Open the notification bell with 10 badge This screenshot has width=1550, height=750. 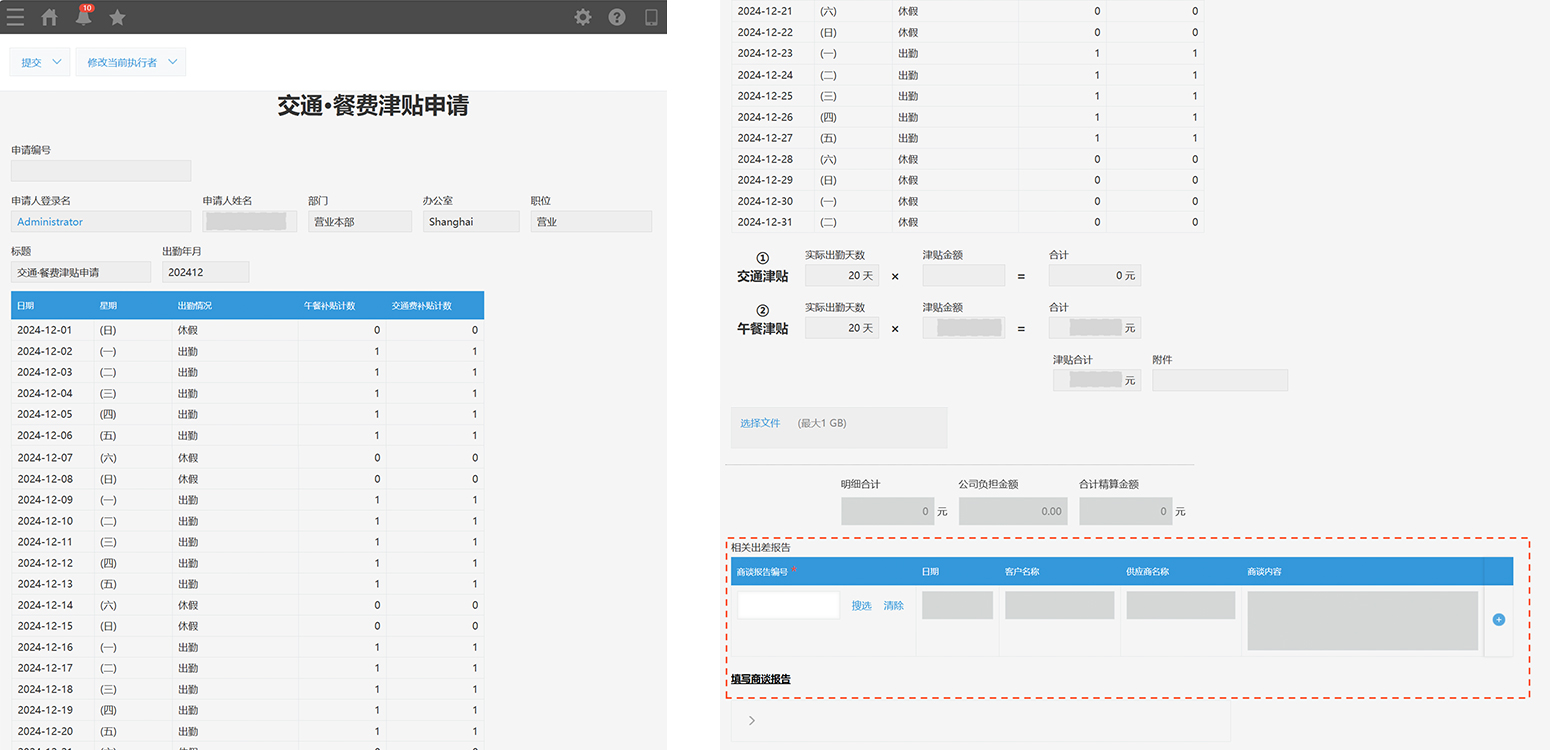pos(84,17)
